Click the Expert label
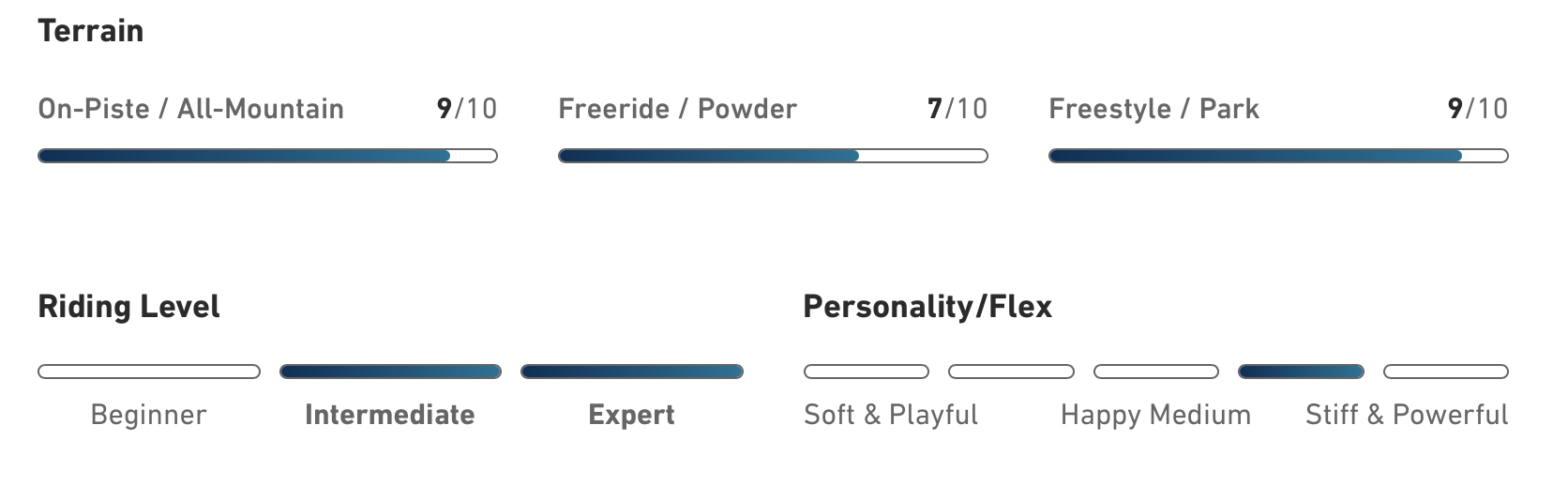 coord(631,415)
